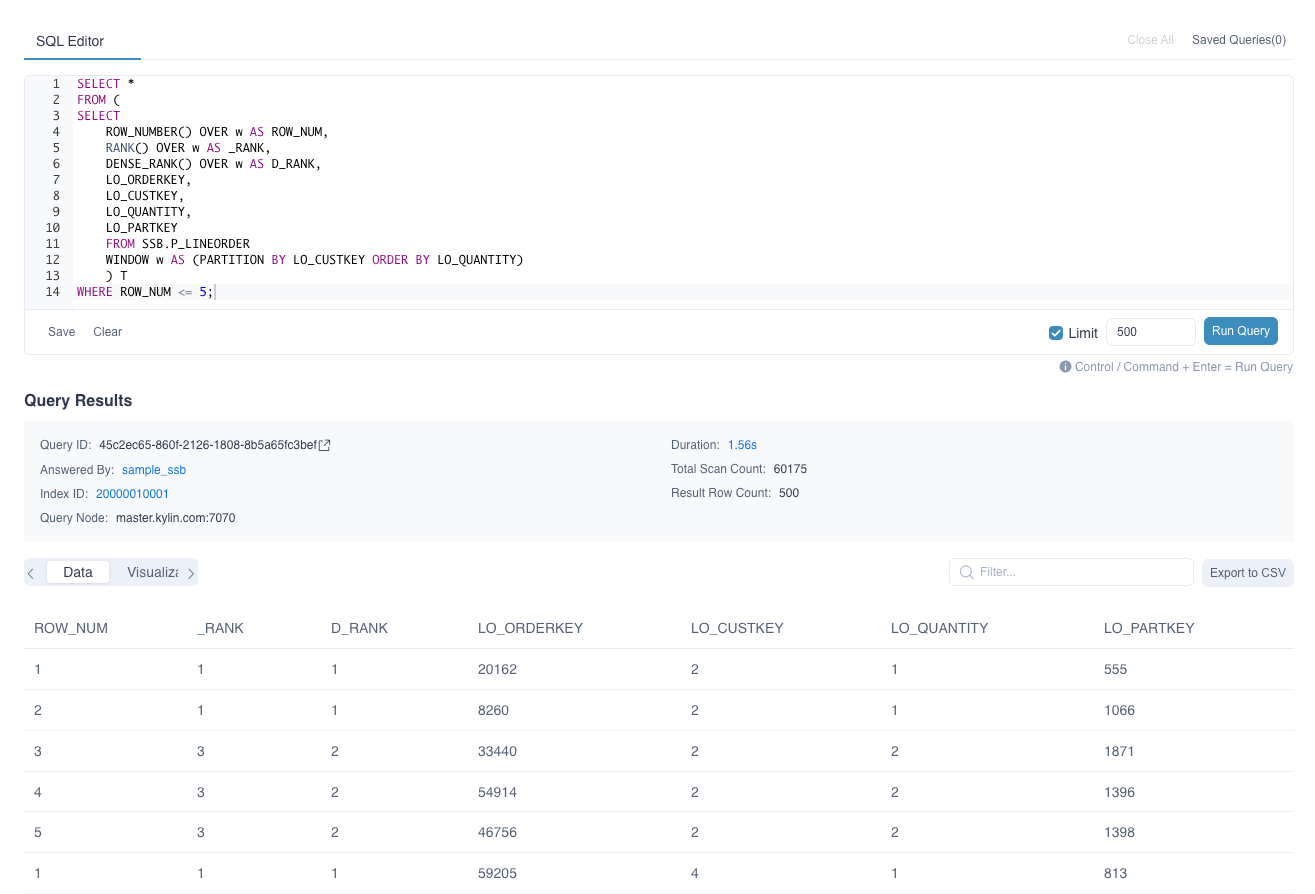
Task: Click the info icon beside the Run Query hint
Action: (1065, 367)
